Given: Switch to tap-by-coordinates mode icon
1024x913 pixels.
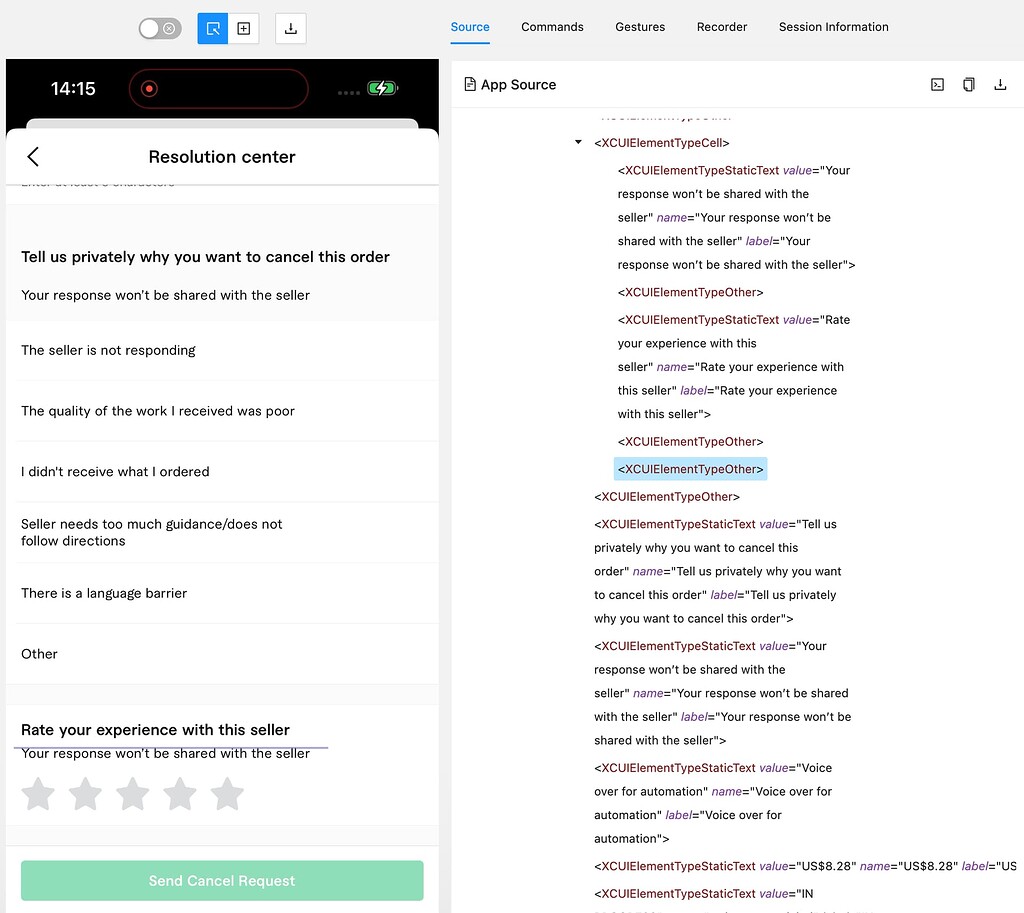Looking at the screenshot, I should click(x=244, y=29).
